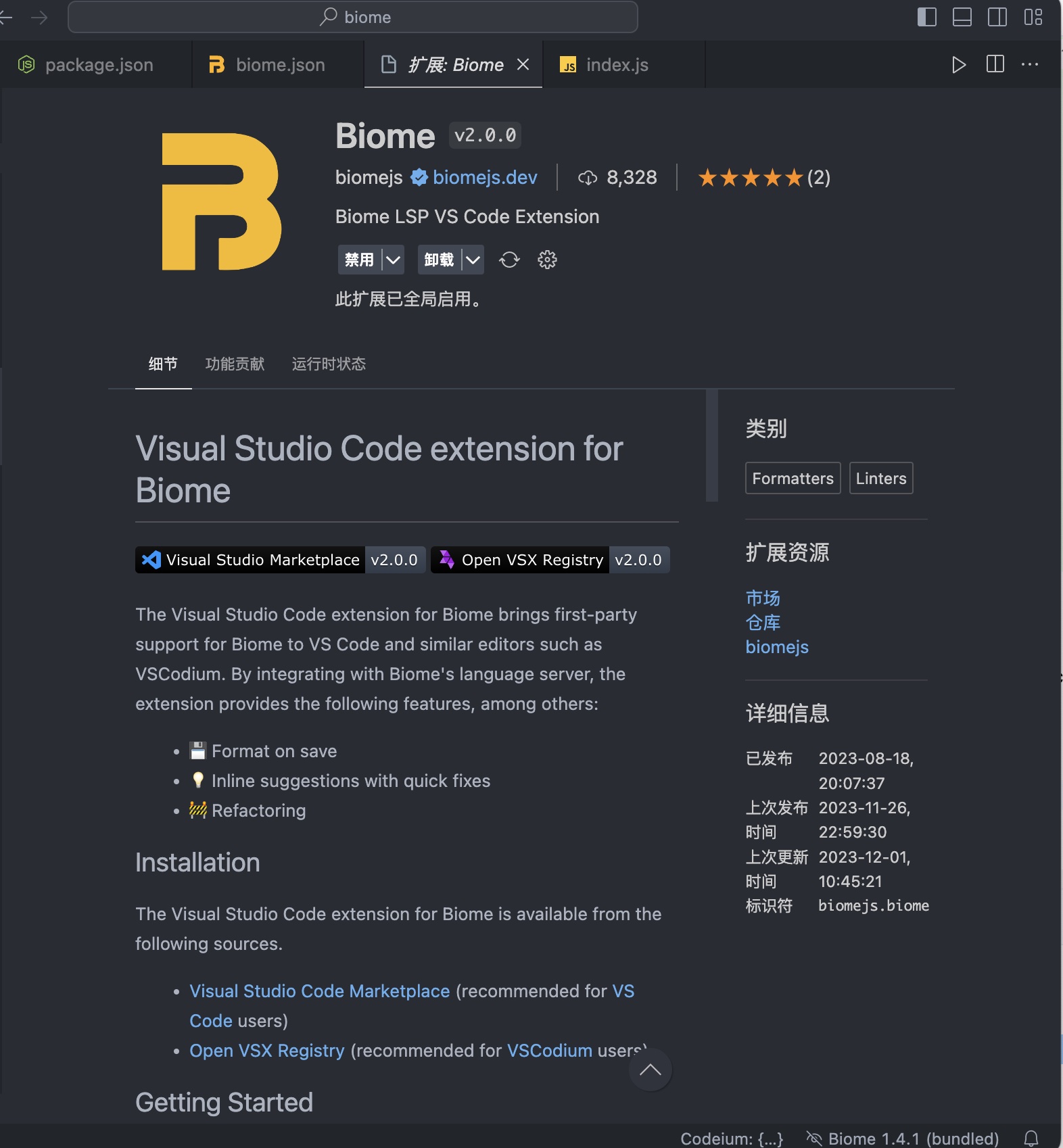Click the Biome 1.4.1 (bundled) status item
Image resolution: width=1063 pixels, height=1148 pixels.
pyautogui.click(x=903, y=1139)
